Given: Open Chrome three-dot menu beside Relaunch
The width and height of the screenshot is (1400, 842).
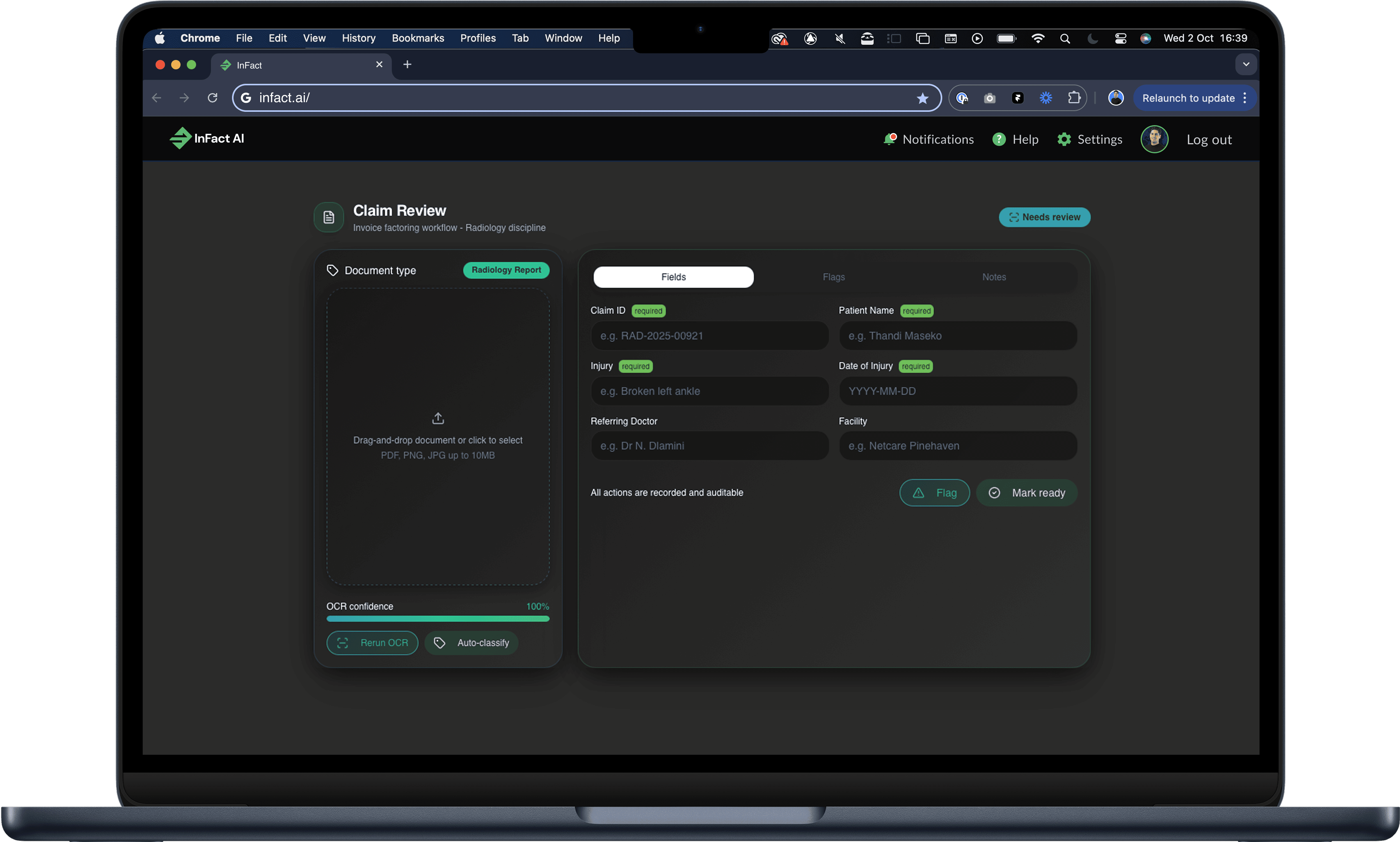Looking at the screenshot, I should pos(1245,98).
